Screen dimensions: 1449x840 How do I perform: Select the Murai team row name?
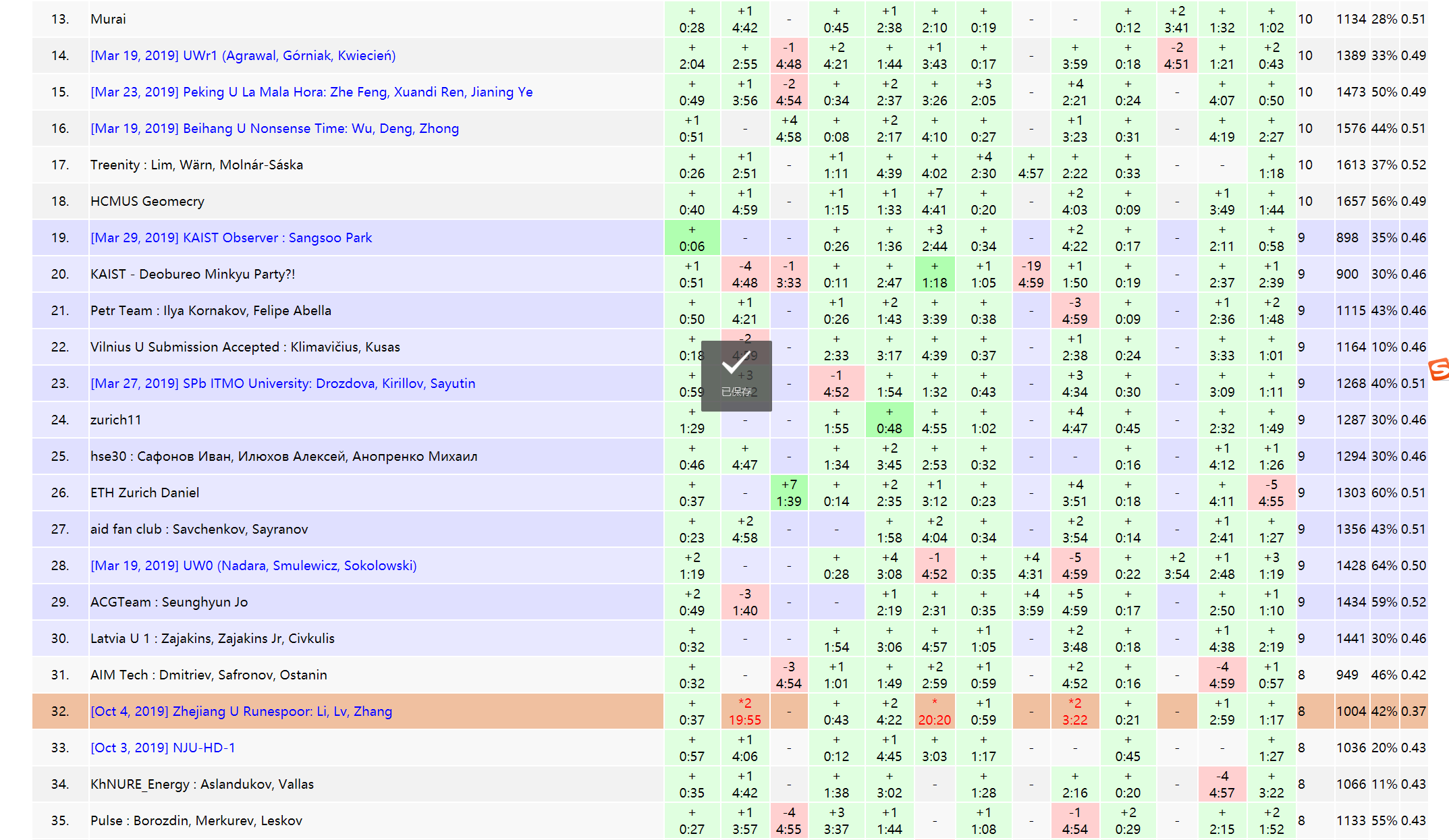point(108,19)
